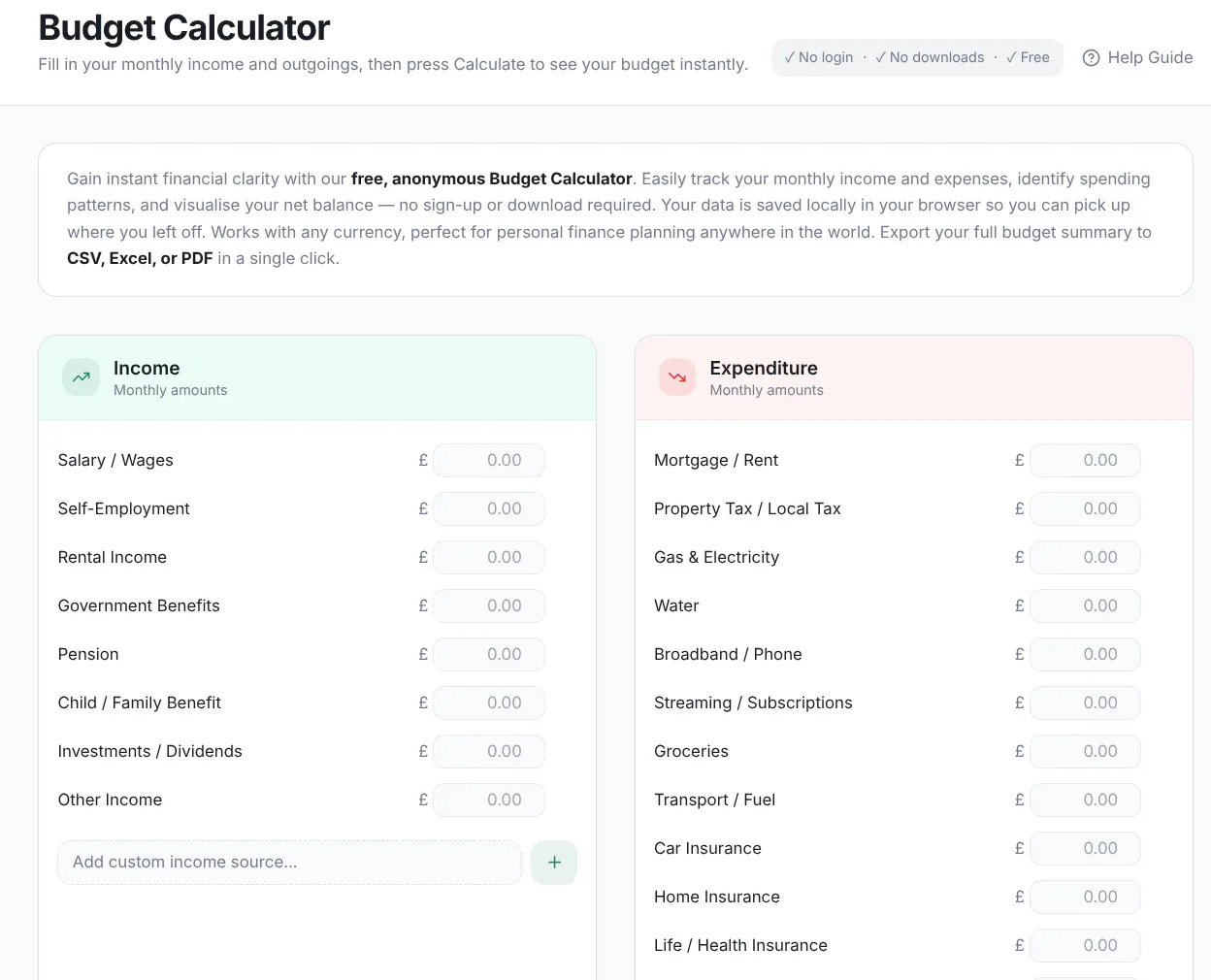Select the Groceries amount input
This screenshot has width=1211, height=980.
[x=1085, y=751]
